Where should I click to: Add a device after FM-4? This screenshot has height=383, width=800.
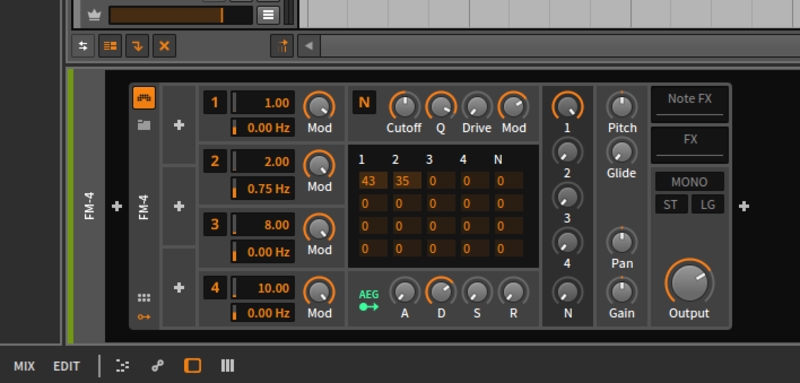coord(744,206)
